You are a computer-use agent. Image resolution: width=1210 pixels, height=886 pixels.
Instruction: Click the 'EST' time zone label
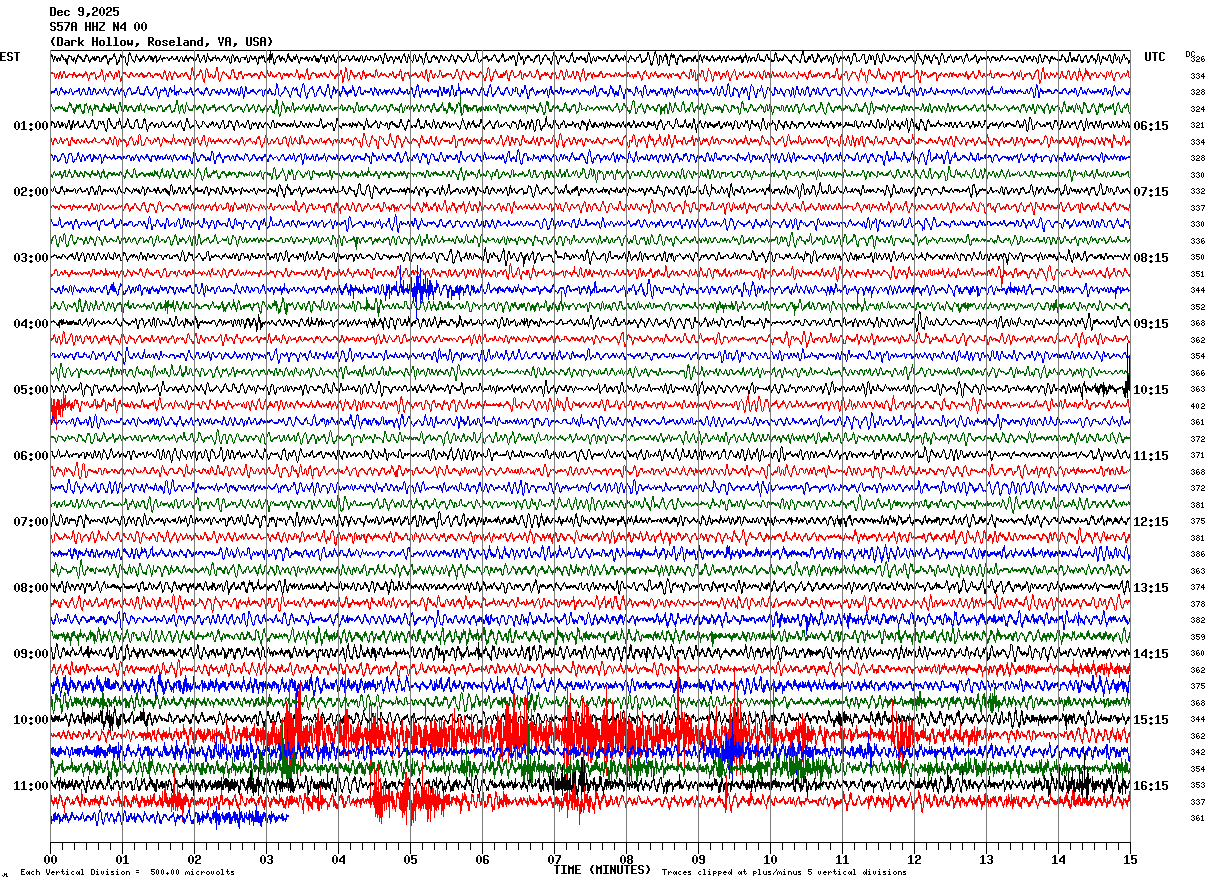click(10, 57)
